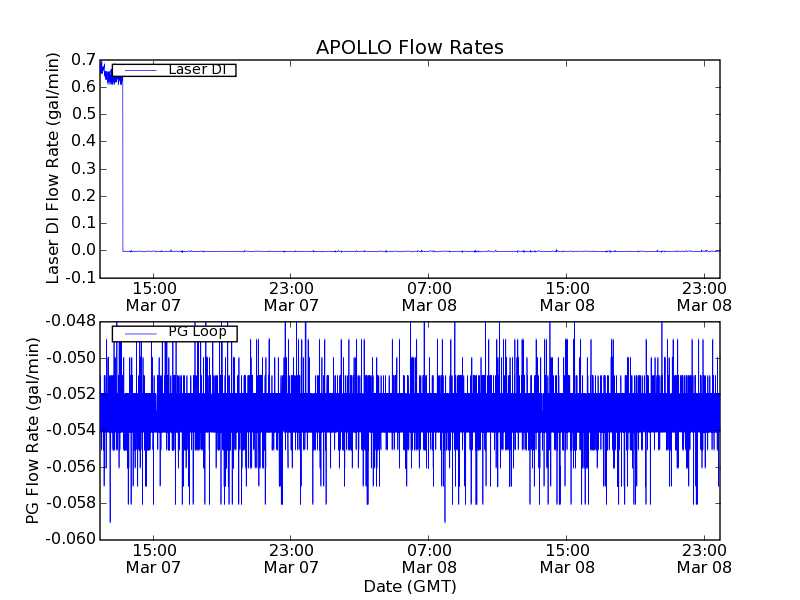Click bottom chart's 15:00 Mar 08 tick label
Screen dimensions: 800x600
tap(567, 558)
